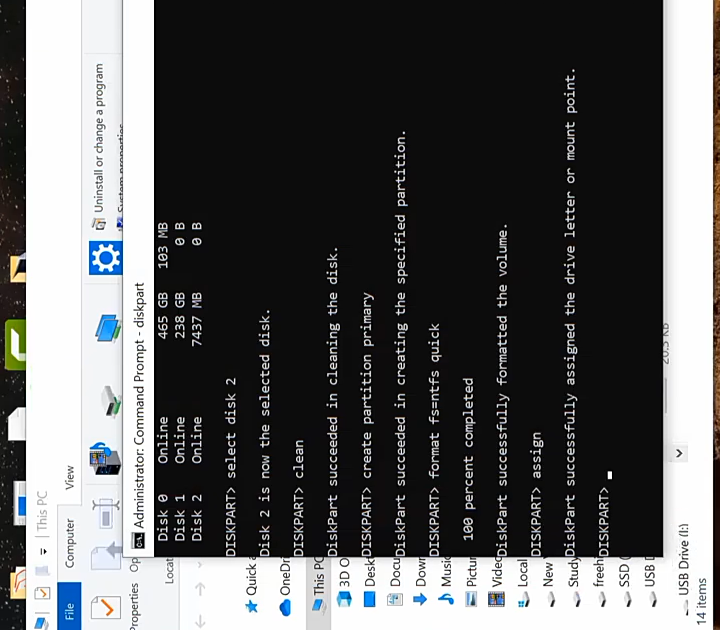The image size is (720, 630).
Task: Click the Disk 2 row showing 7437 MB
Action: 197,383
